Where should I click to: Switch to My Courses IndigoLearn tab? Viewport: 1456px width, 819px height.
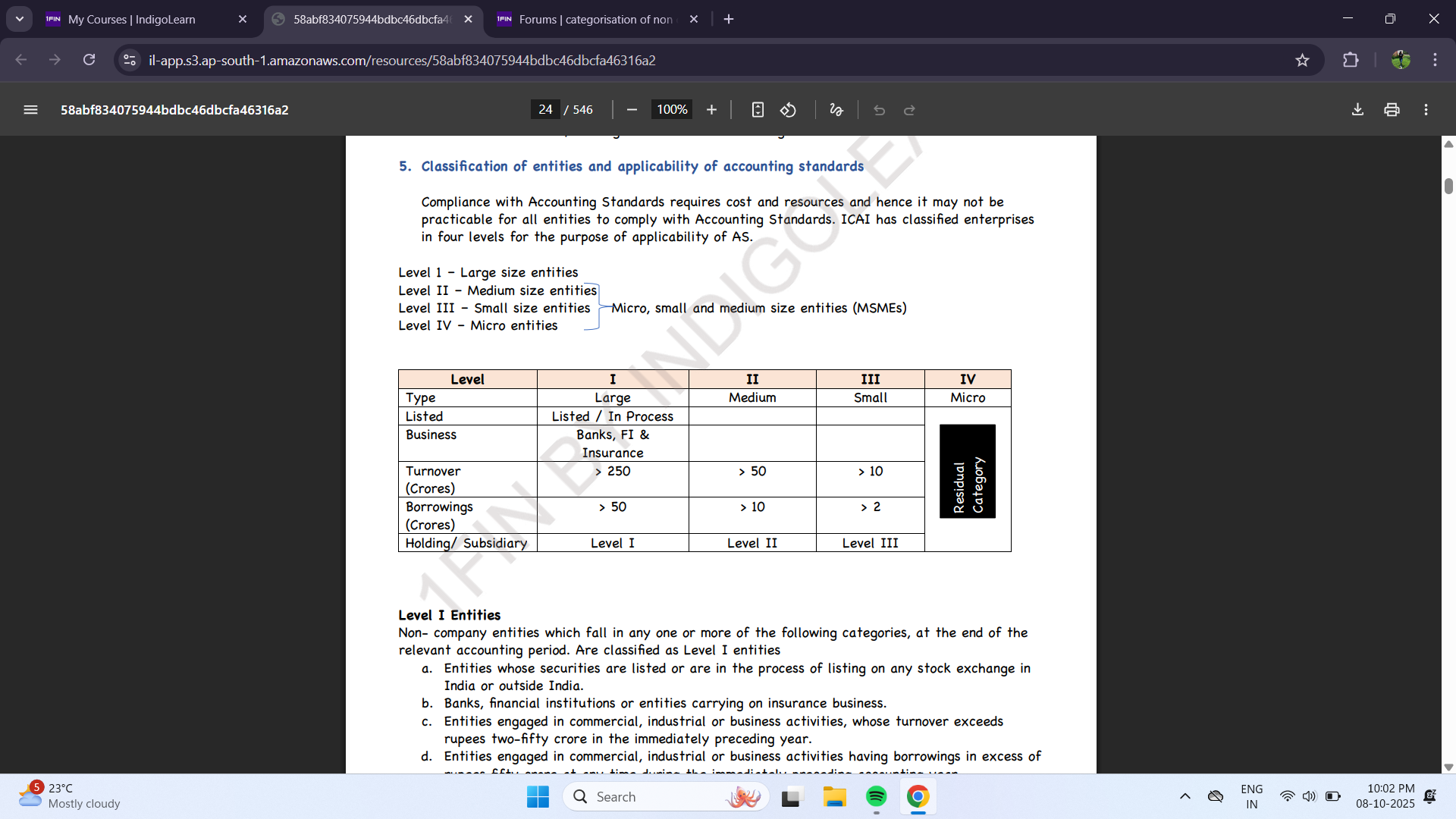pyautogui.click(x=132, y=19)
